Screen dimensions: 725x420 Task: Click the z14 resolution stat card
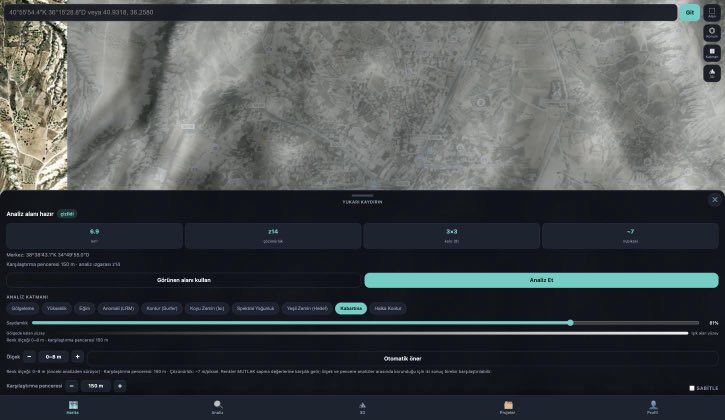pyautogui.click(x=273, y=236)
